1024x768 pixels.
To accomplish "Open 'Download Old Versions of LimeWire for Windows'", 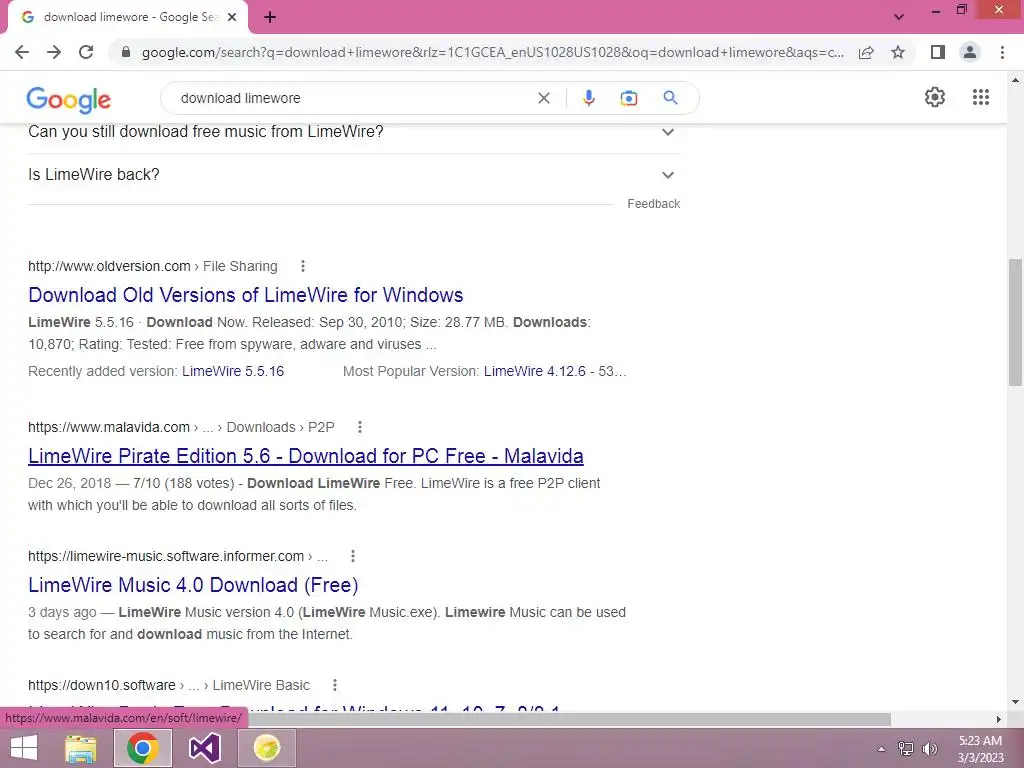I will (x=246, y=295).
